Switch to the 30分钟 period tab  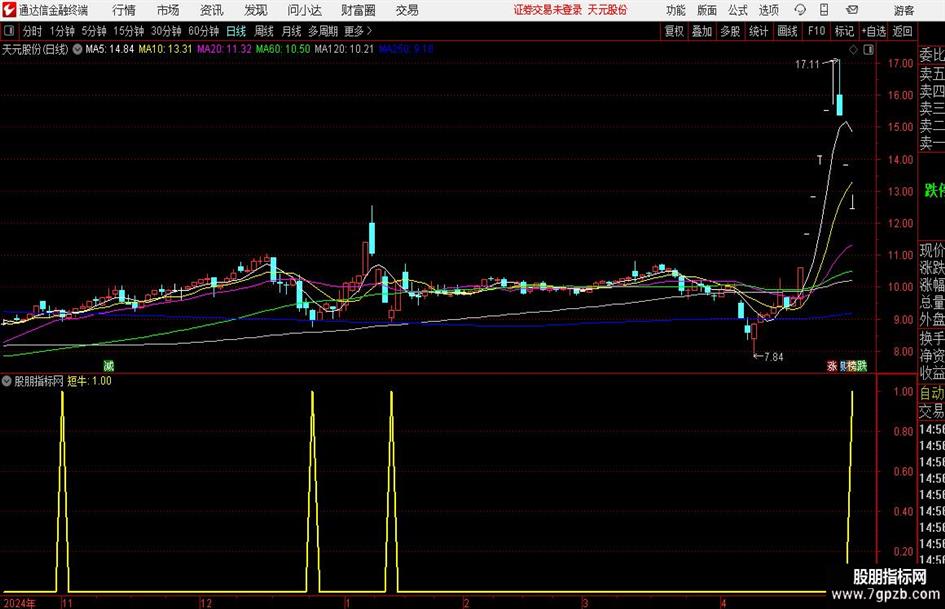click(166, 31)
